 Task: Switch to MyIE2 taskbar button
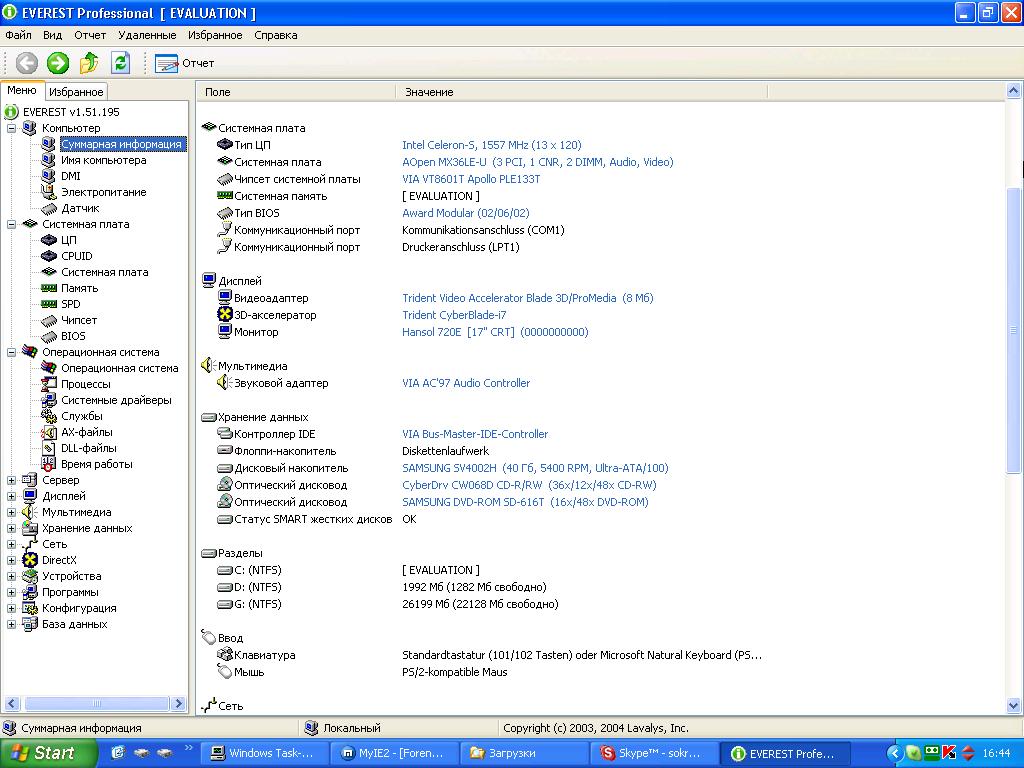[x=394, y=753]
